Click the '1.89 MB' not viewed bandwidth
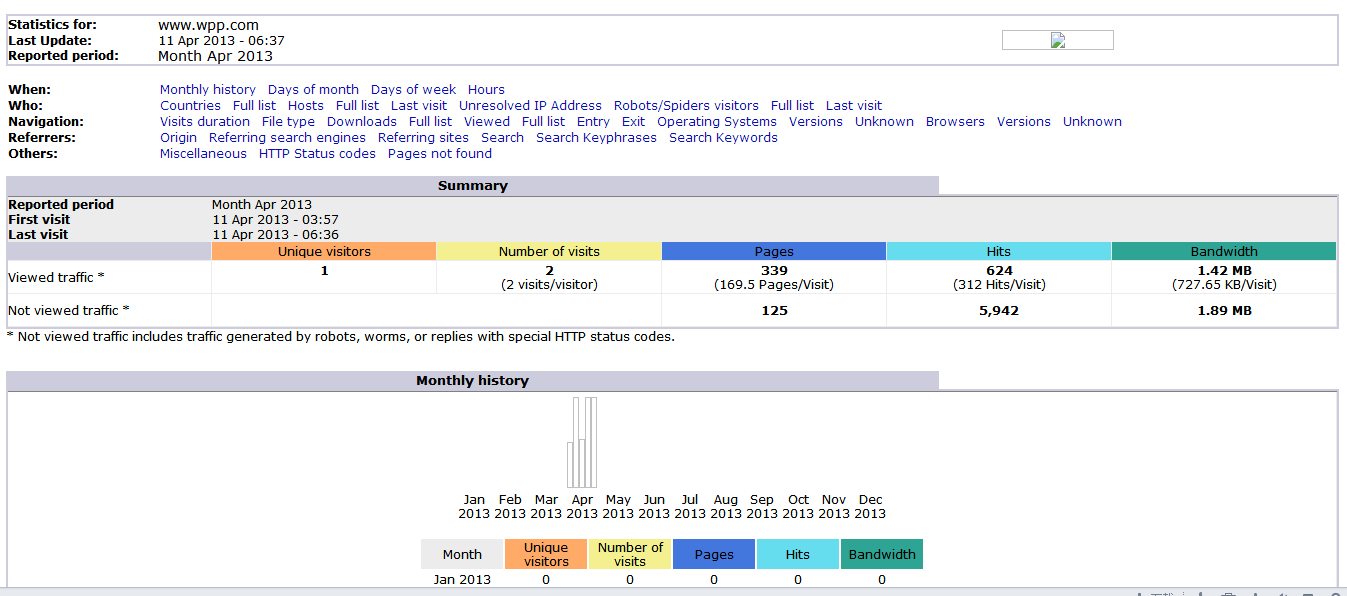 tap(1224, 310)
